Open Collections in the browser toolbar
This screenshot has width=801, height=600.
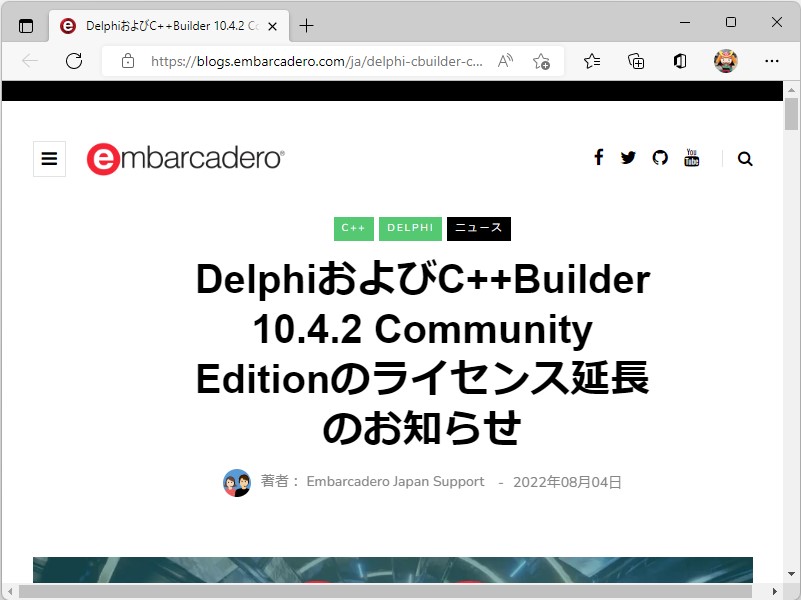point(636,61)
